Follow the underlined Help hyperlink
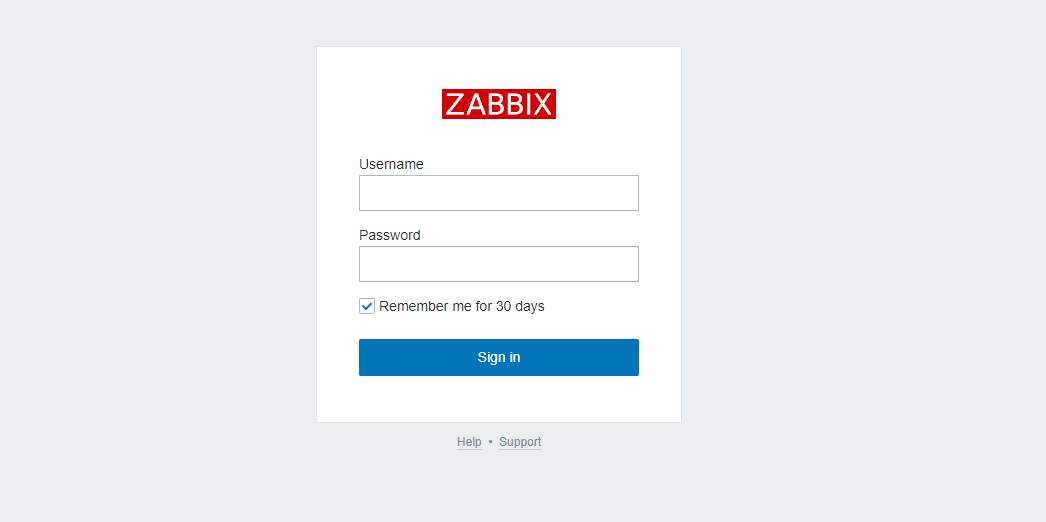This screenshot has width=1046, height=522. pos(469,442)
